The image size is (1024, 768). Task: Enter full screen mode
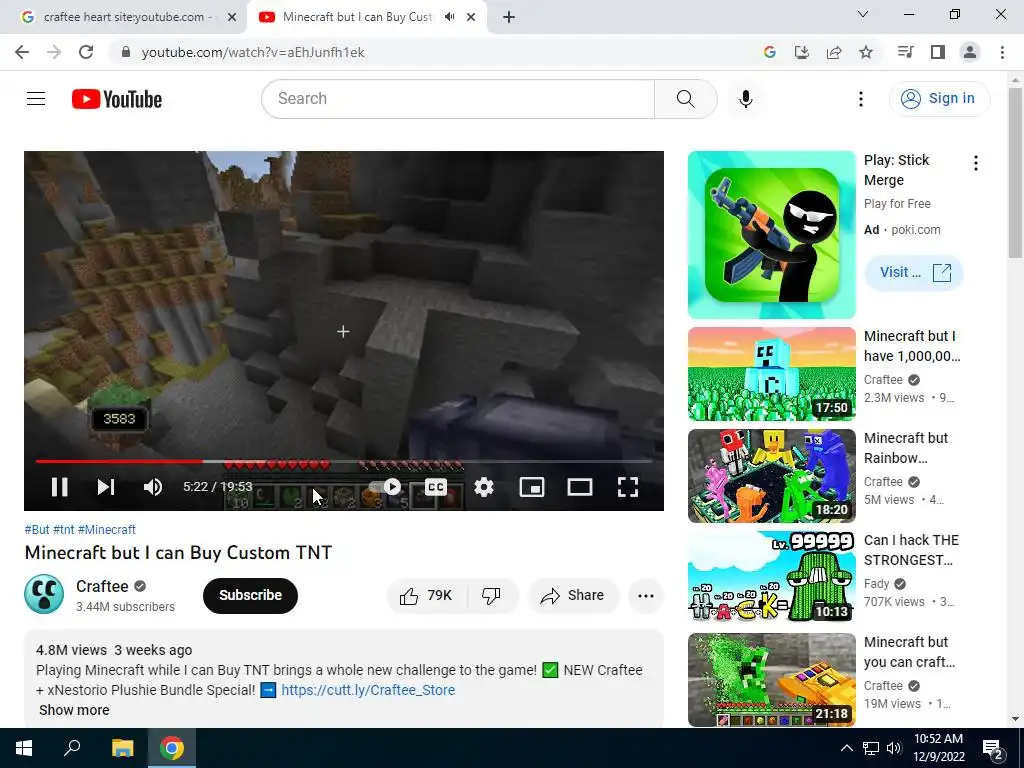[x=628, y=487]
